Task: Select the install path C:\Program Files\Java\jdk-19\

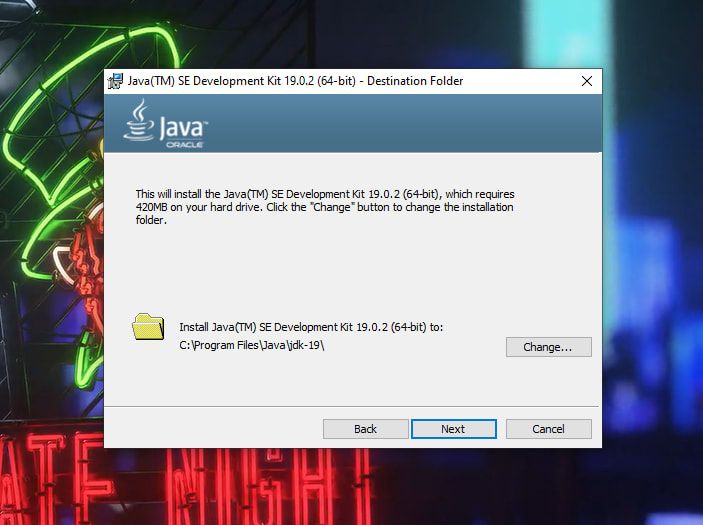Action: (x=252, y=345)
